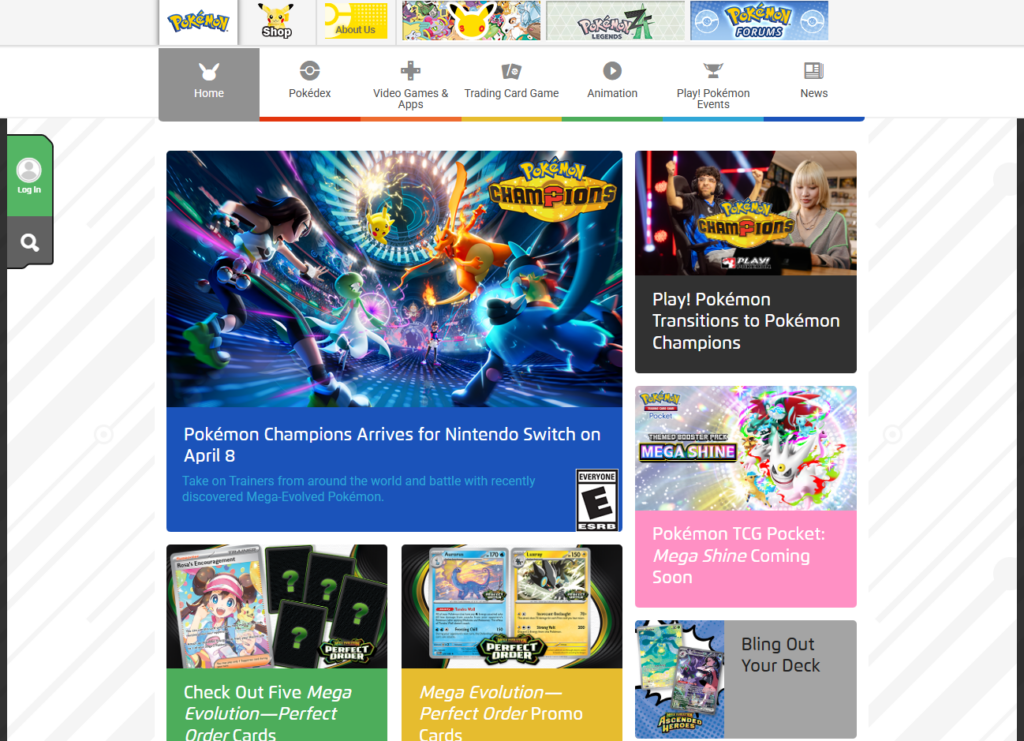This screenshot has width=1024, height=741.
Task: Click the Log In avatar icon
Action: pos(29,171)
